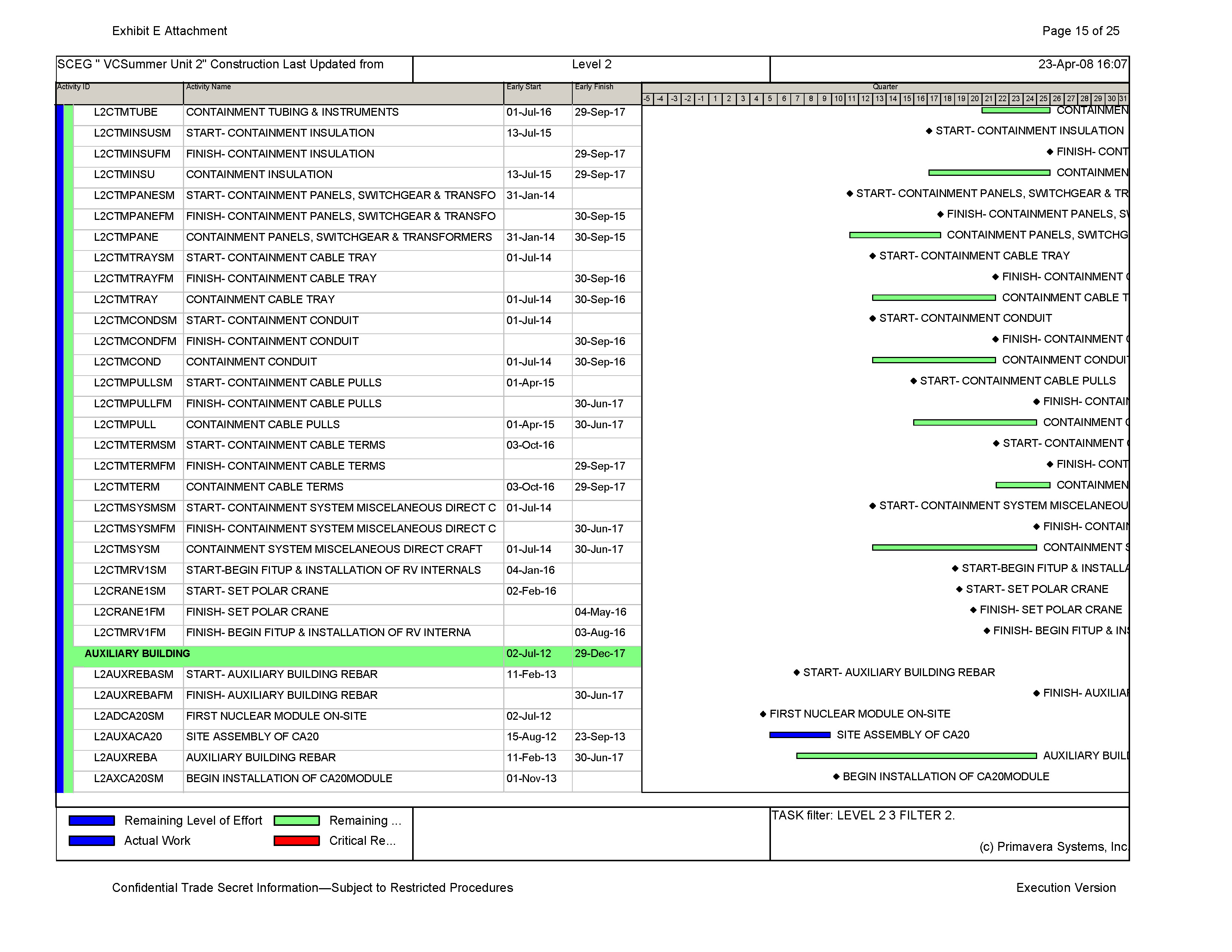Select activity ID L2CTMRV1SM
1232x952 pixels.
(x=130, y=571)
